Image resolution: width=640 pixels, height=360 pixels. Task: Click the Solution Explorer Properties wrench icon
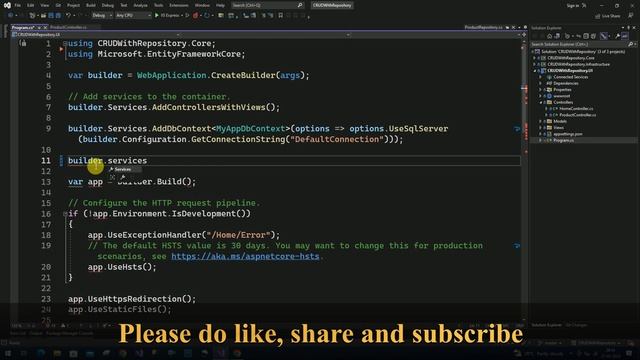(x=617, y=36)
